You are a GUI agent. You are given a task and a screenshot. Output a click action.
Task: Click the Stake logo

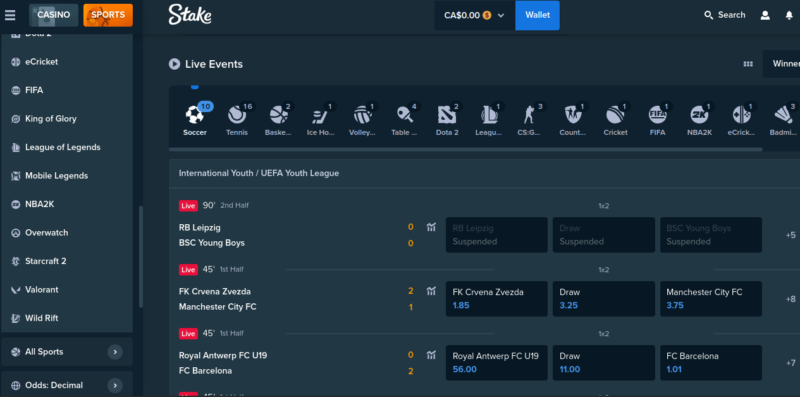click(190, 15)
